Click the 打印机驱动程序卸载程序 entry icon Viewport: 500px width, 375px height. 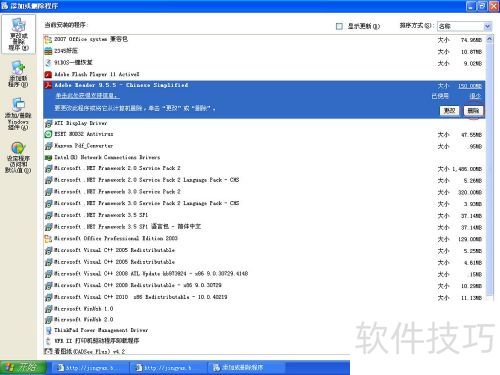tap(48, 341)
